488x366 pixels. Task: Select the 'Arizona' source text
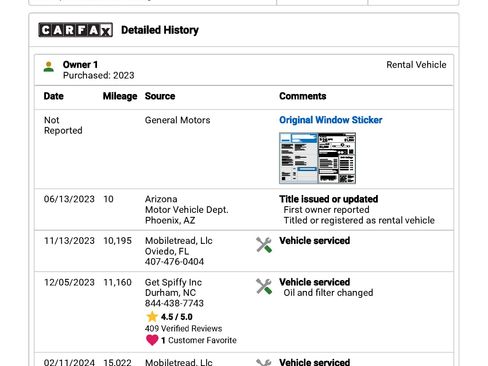pos(161,199)
